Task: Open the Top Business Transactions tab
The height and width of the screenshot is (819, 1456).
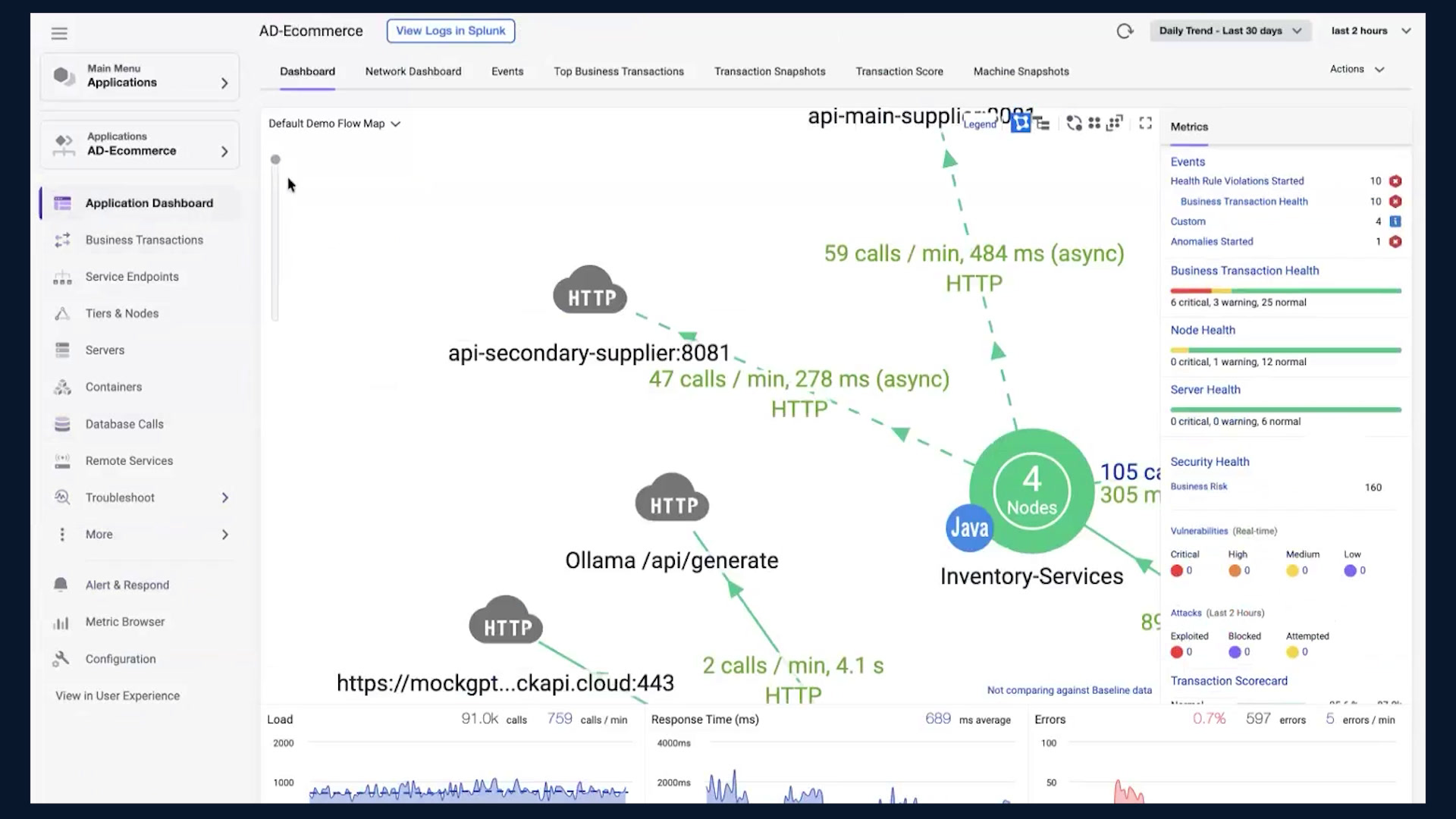Action: tap(619, 71)
